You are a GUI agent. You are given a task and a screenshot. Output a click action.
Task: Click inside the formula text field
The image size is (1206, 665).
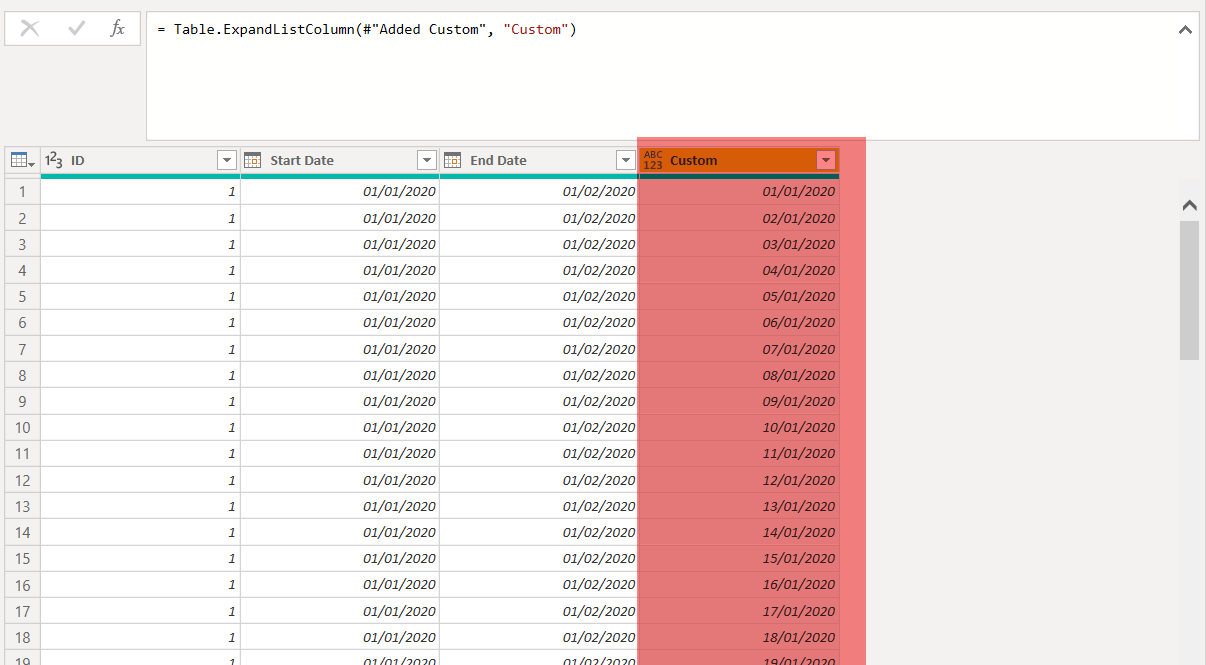click(x=673, y=76)
